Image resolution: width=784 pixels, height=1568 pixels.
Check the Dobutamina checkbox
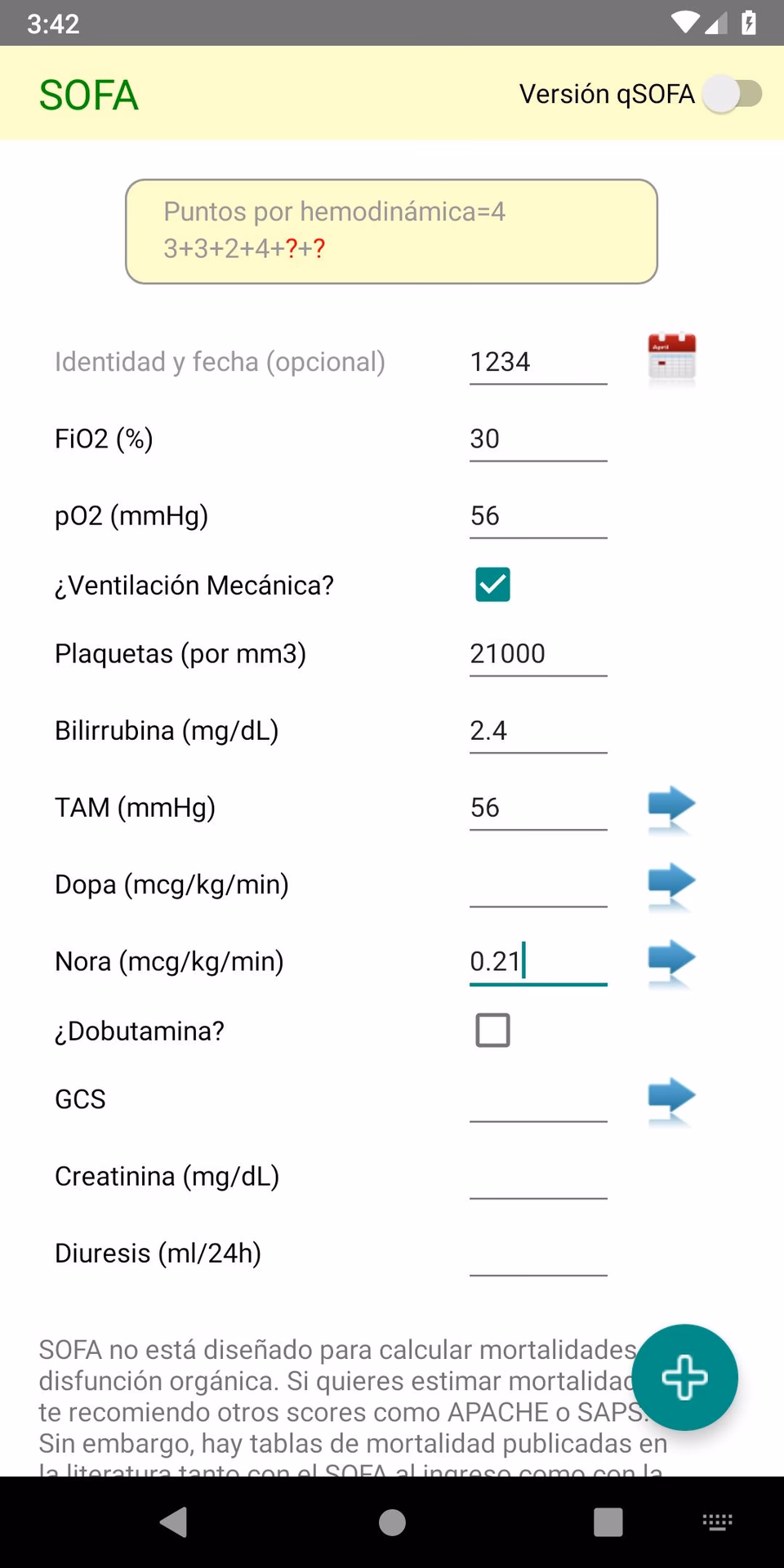point(492,1030)
